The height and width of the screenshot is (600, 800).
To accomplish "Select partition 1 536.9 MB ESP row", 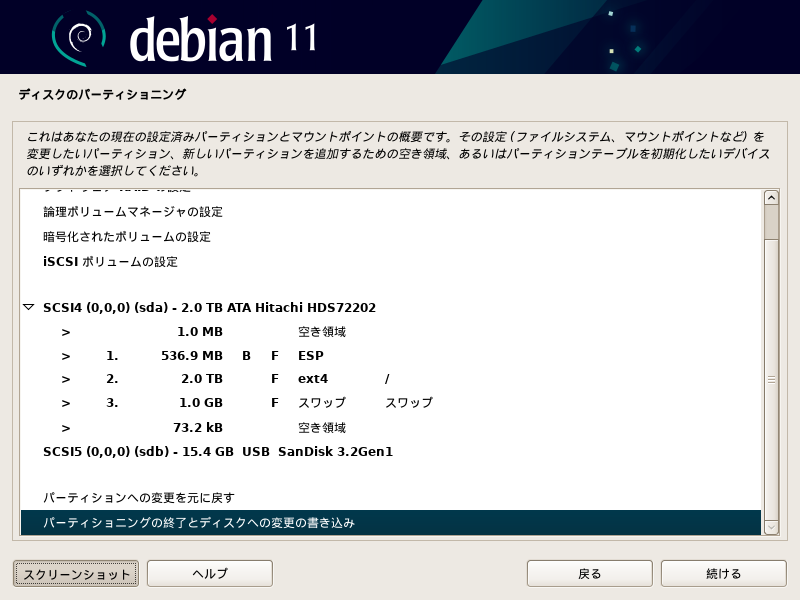I will point(391,356).
